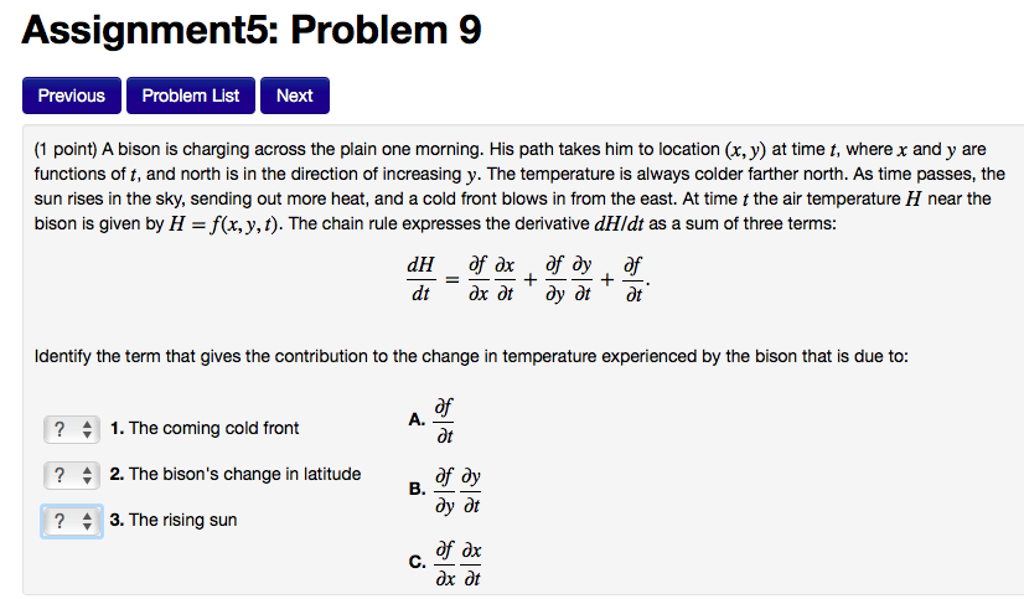The image size is (1024, 599).
Task: Select the '?' placeholder in question 1 selector
Action: 60,429
